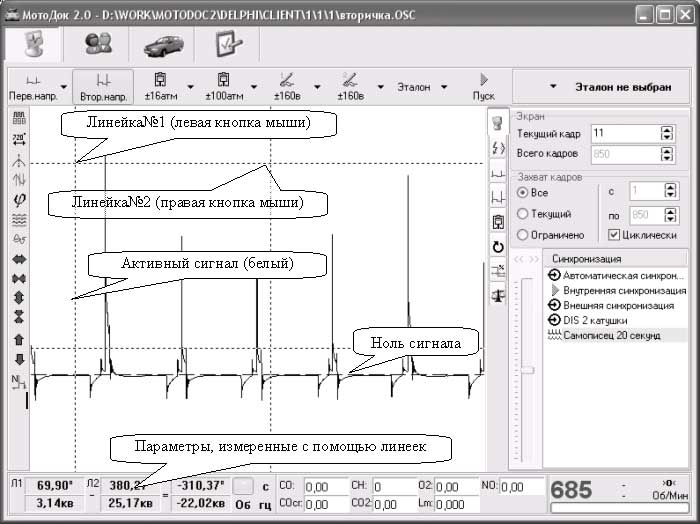Compress signal vertically with inward arrows
The width and height of the screenshot is (700, 524).
tap(19, 317)
